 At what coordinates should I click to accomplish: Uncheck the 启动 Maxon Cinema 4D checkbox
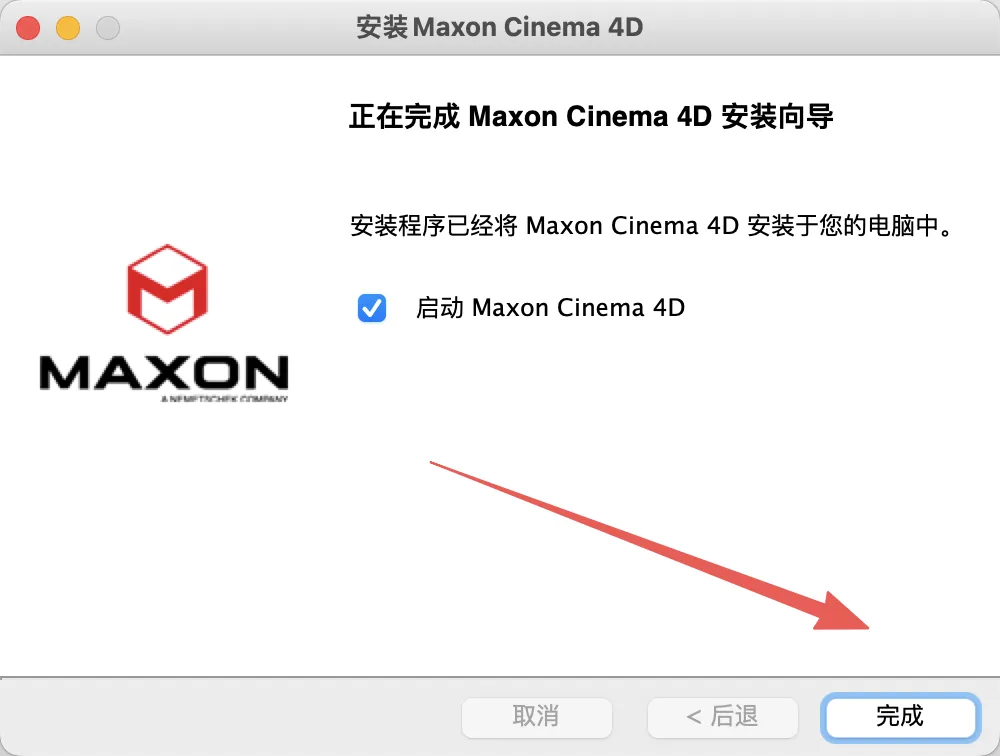coord(372,308)
